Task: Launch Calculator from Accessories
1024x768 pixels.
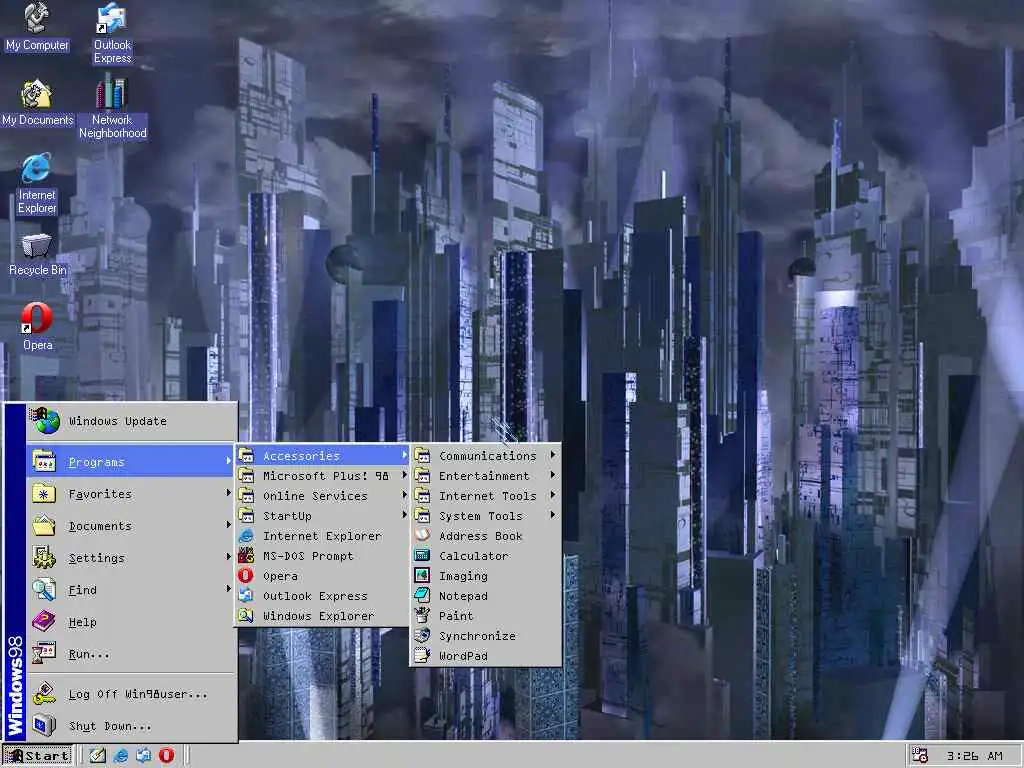Action: (x=485, y=556)
